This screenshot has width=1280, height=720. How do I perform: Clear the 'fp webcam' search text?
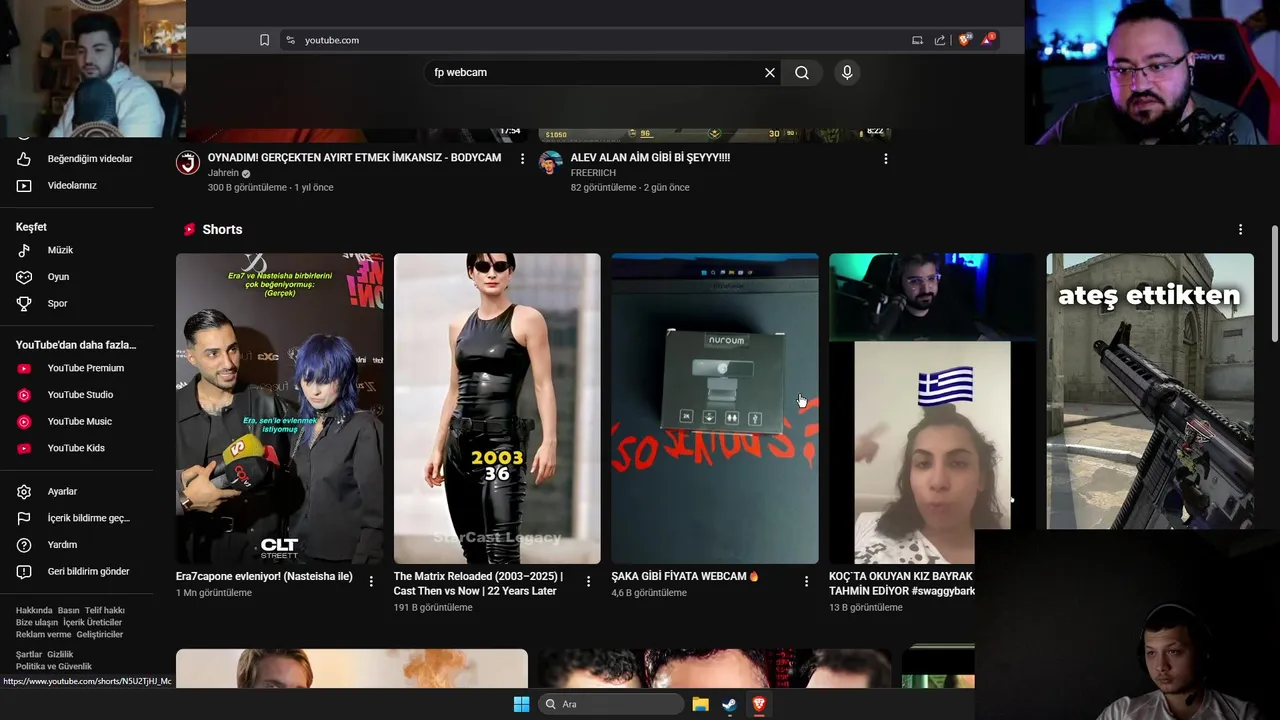click(x=770, y=72)
